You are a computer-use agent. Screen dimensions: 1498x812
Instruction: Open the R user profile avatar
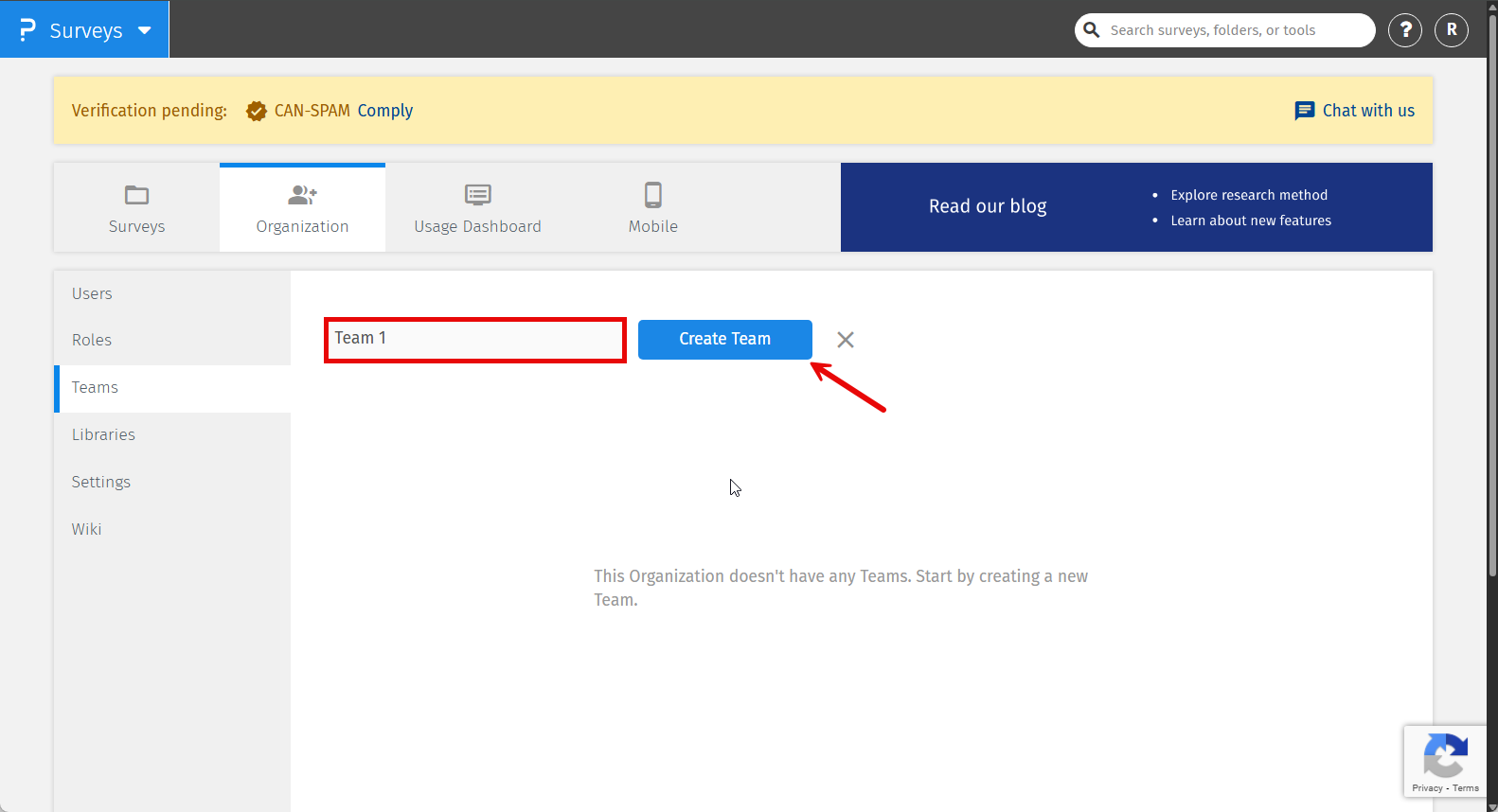point(1452,30)
